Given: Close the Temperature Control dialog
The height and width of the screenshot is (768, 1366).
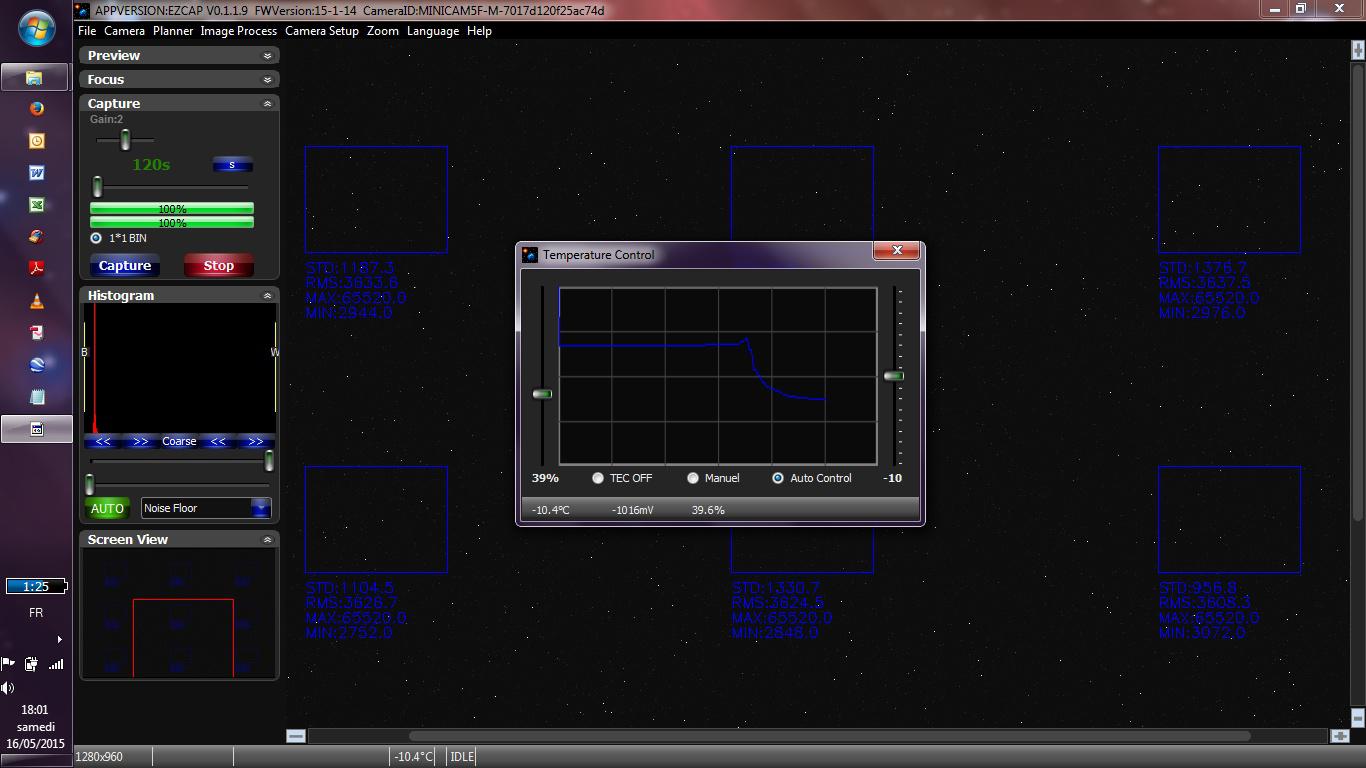Looking at the screenshot, I should point(897,251).
